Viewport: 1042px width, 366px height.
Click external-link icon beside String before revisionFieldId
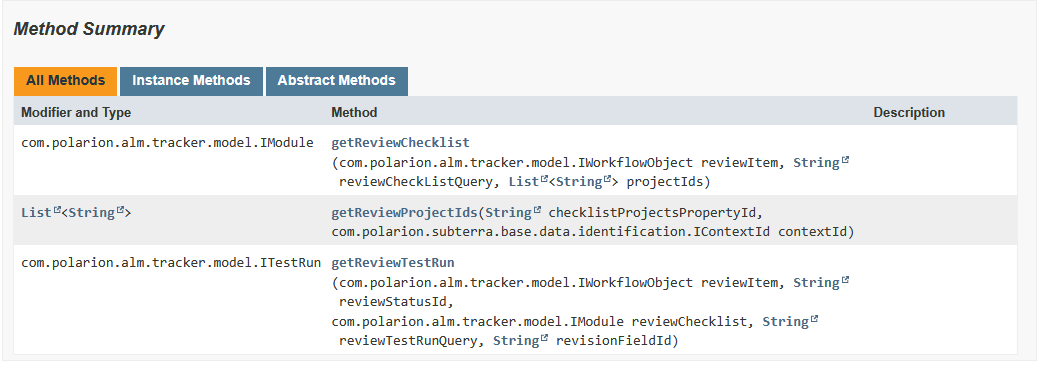pyautogui.click(x=544, y=338)
